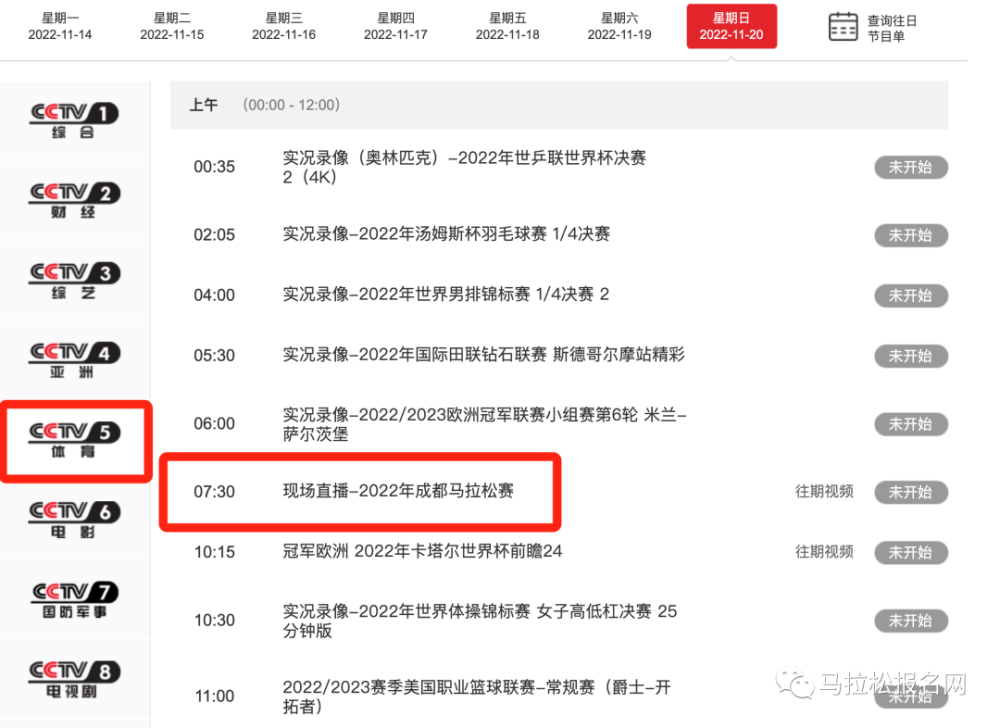Image resolution: width=1000 pixels, height=728 pixels.
Task: Select program 现场直播-2022年成都马拉松赛
Action: click(x=398, y=491)
